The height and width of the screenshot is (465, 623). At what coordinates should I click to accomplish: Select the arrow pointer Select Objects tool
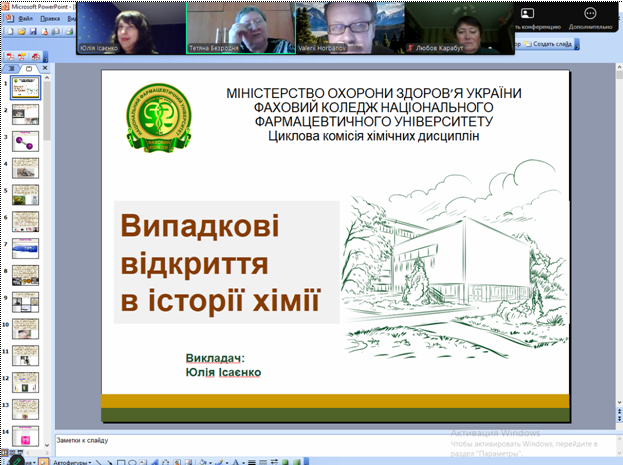(x=44, y=462)
